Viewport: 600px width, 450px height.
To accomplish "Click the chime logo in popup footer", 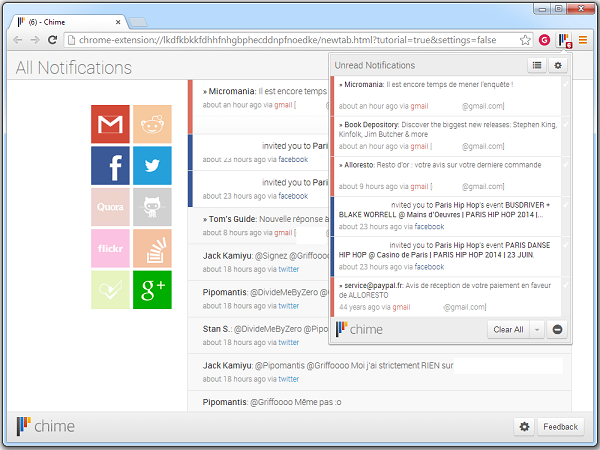I will 359,329.
